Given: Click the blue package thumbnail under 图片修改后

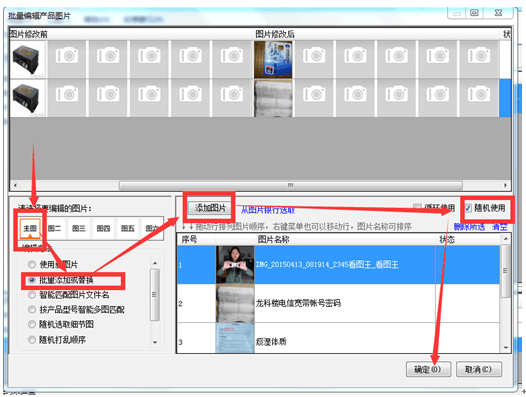Looking at the screenshot, I should pos(273,59).
